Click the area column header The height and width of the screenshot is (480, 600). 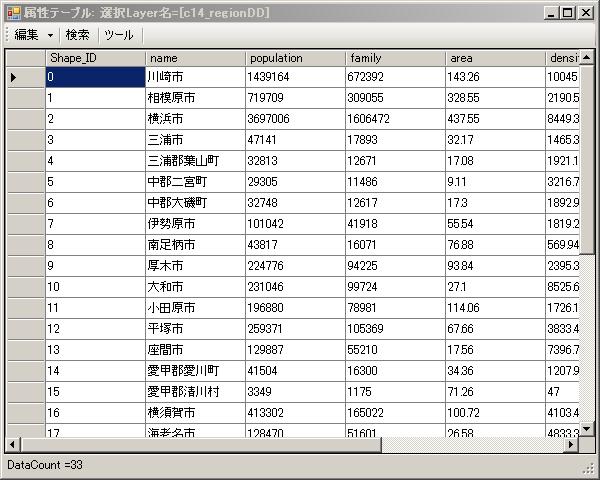[x=495, y=58]
